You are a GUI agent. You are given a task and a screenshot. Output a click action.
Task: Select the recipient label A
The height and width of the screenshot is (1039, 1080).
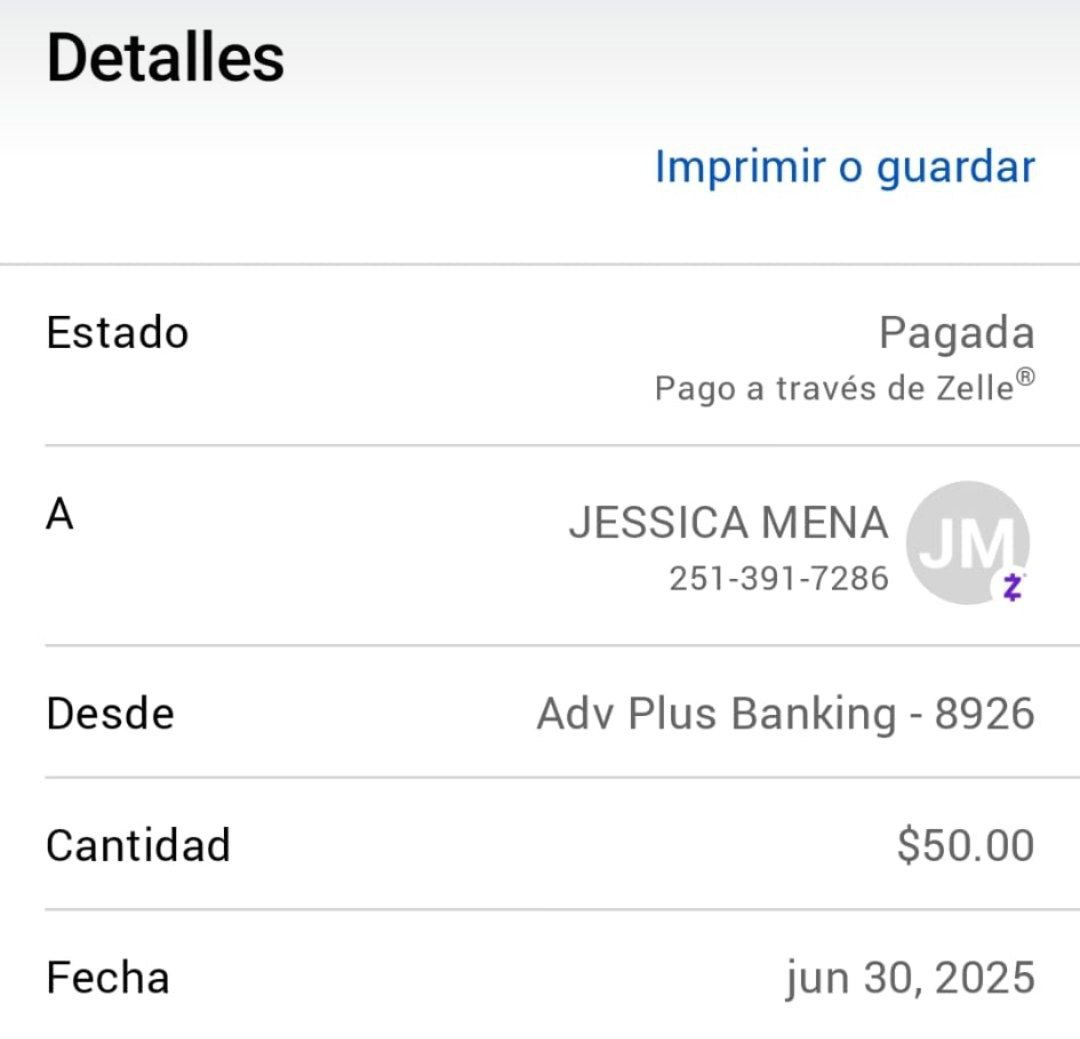click(x=60, y=516)
